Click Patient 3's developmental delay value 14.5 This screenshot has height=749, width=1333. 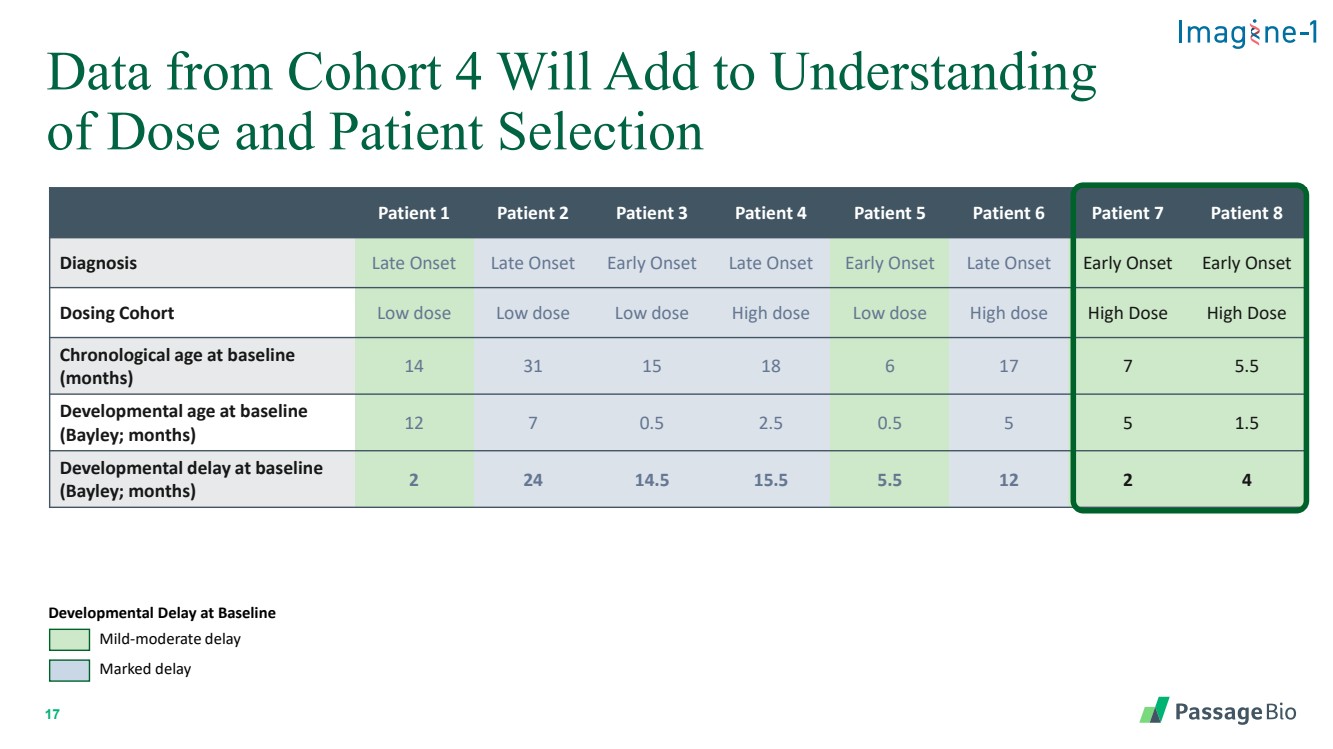coord(651,480)
